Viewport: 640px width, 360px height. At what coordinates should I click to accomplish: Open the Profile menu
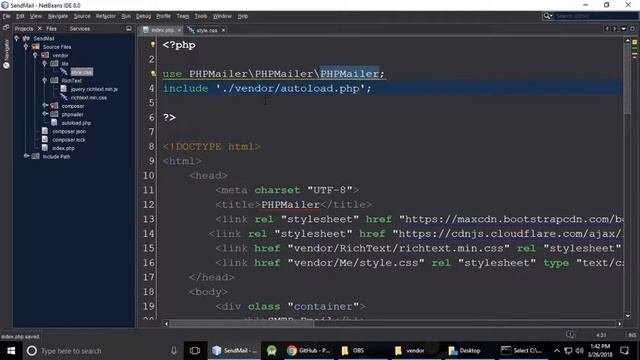coord(163,16)
